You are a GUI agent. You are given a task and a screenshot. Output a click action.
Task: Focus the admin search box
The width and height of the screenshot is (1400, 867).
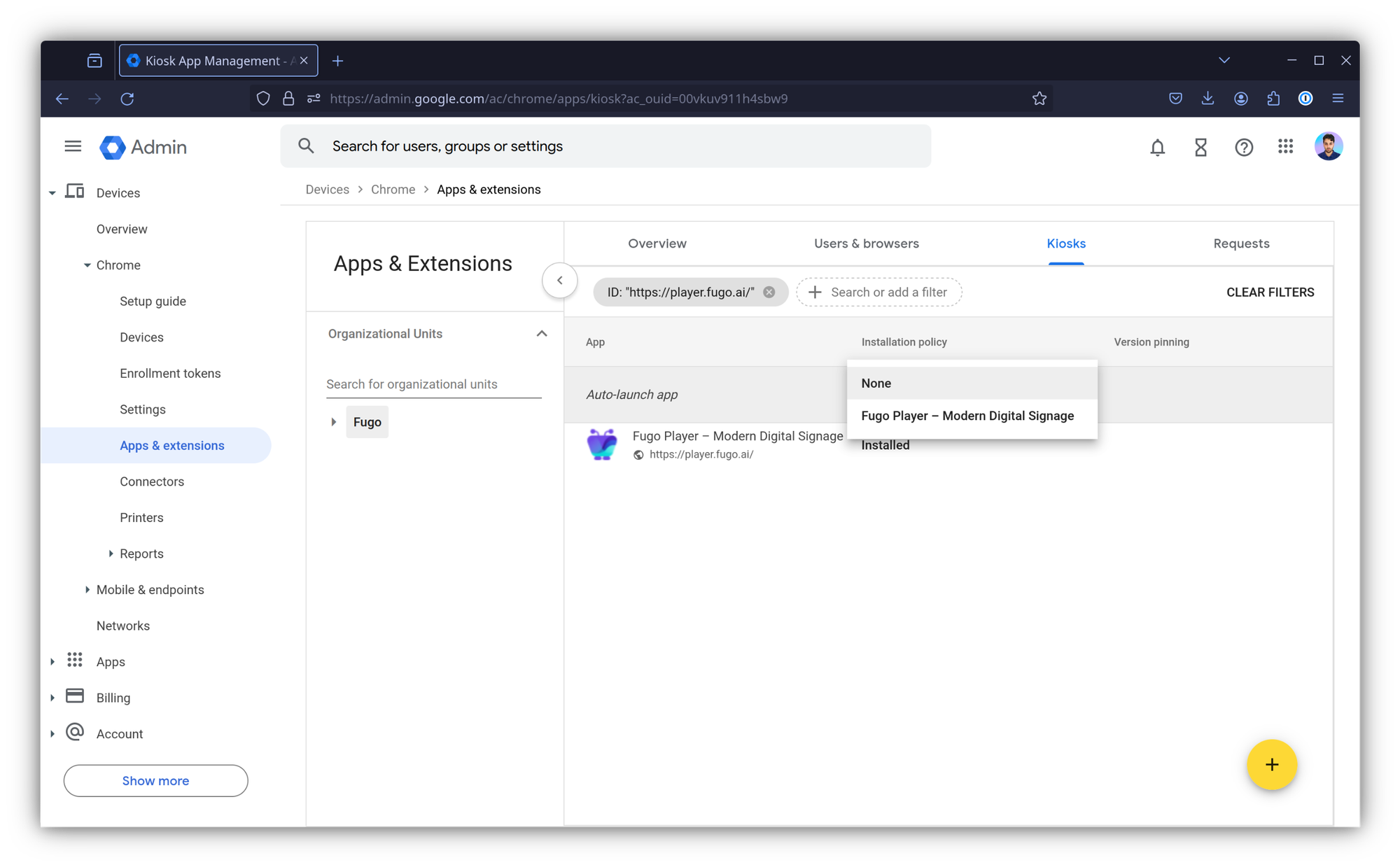click(x=605, y=146)
